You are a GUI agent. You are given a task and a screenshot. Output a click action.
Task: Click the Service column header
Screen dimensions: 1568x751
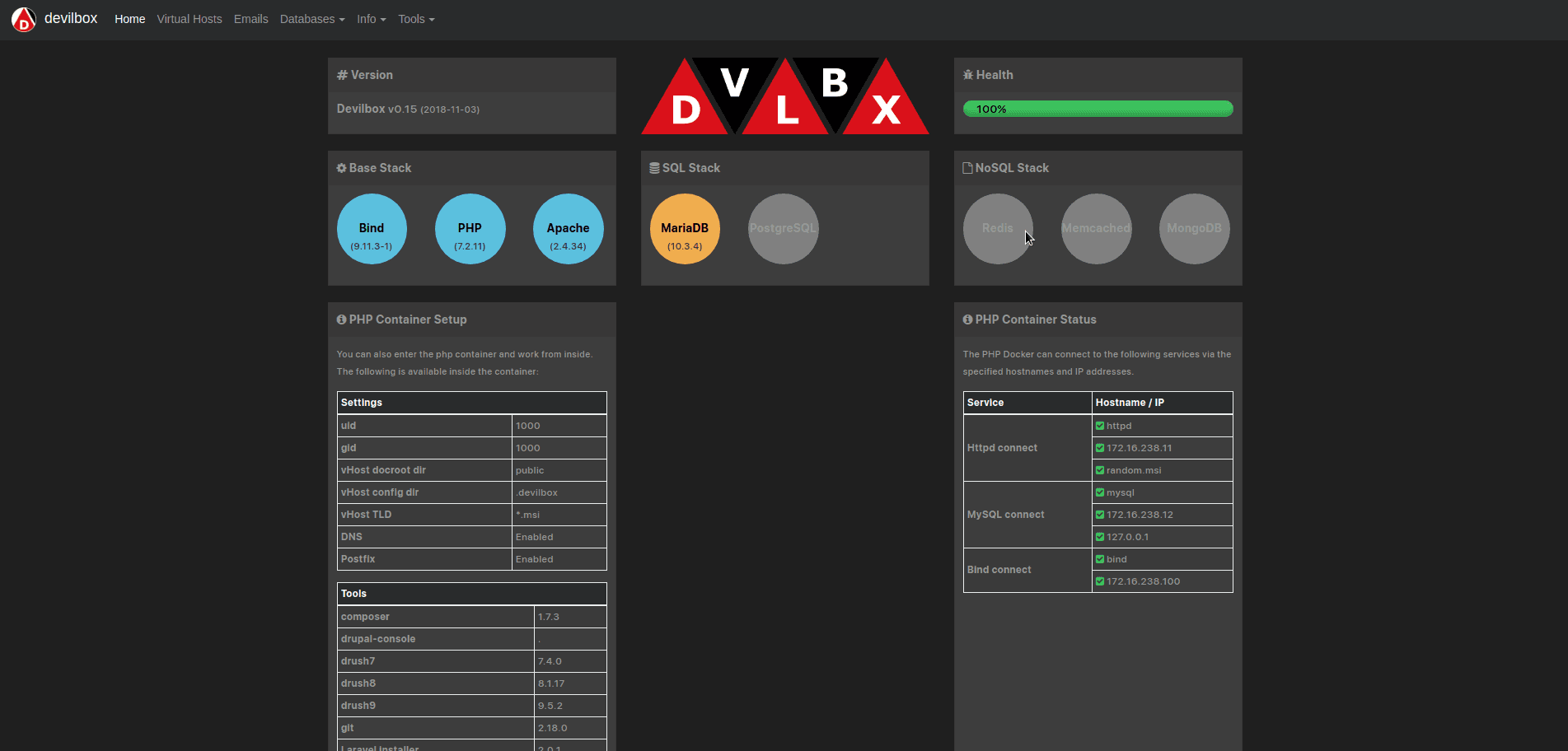point(1027,403)
